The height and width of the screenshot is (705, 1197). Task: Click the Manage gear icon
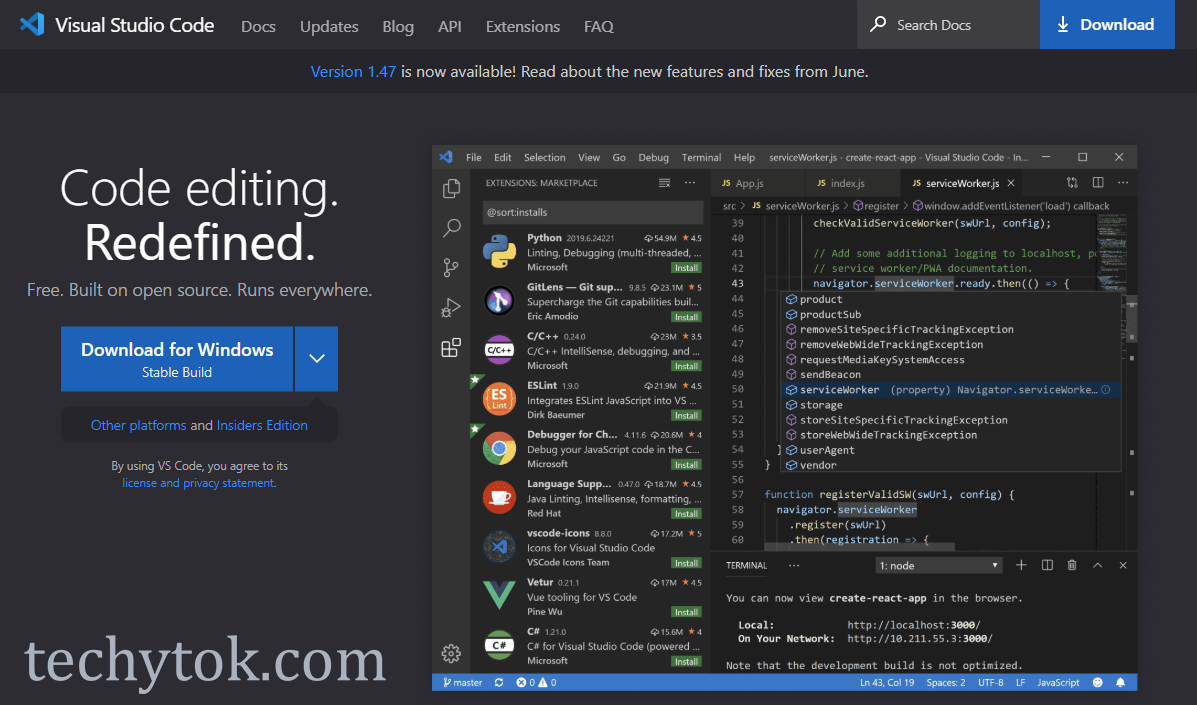(451, 653)
